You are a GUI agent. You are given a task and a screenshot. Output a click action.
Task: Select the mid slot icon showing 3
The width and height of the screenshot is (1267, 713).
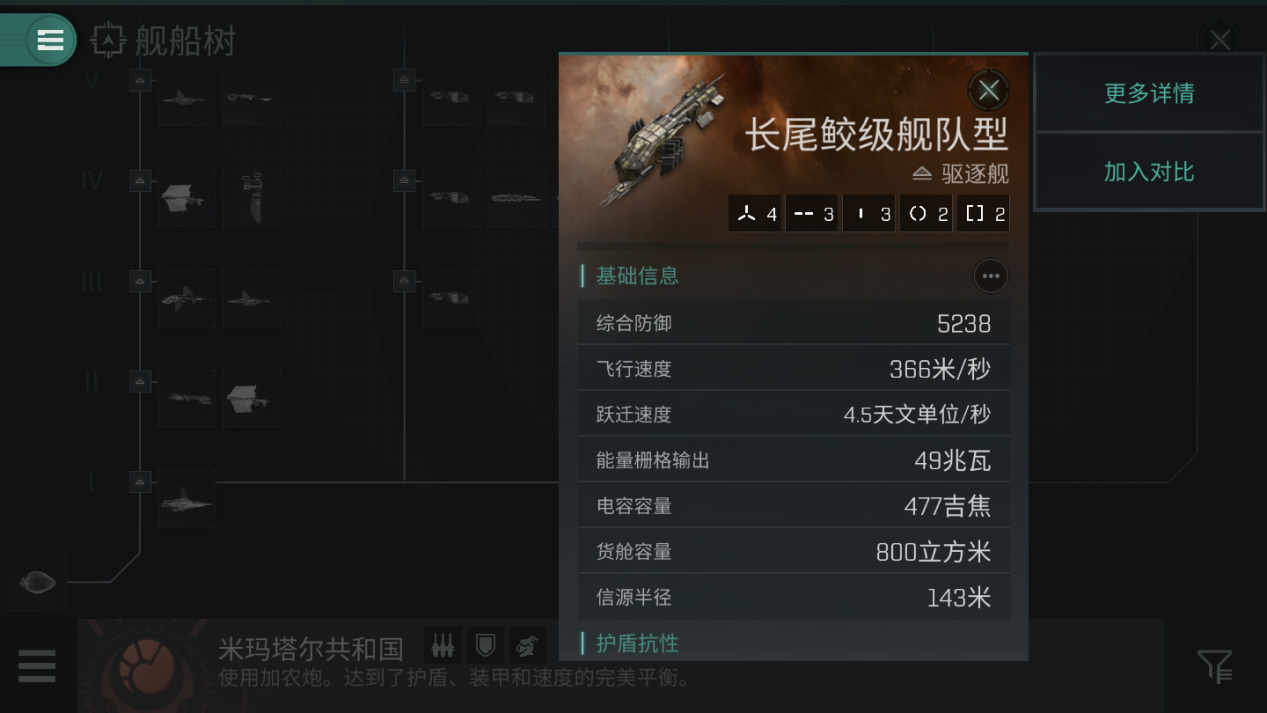(x=811, y=214)
